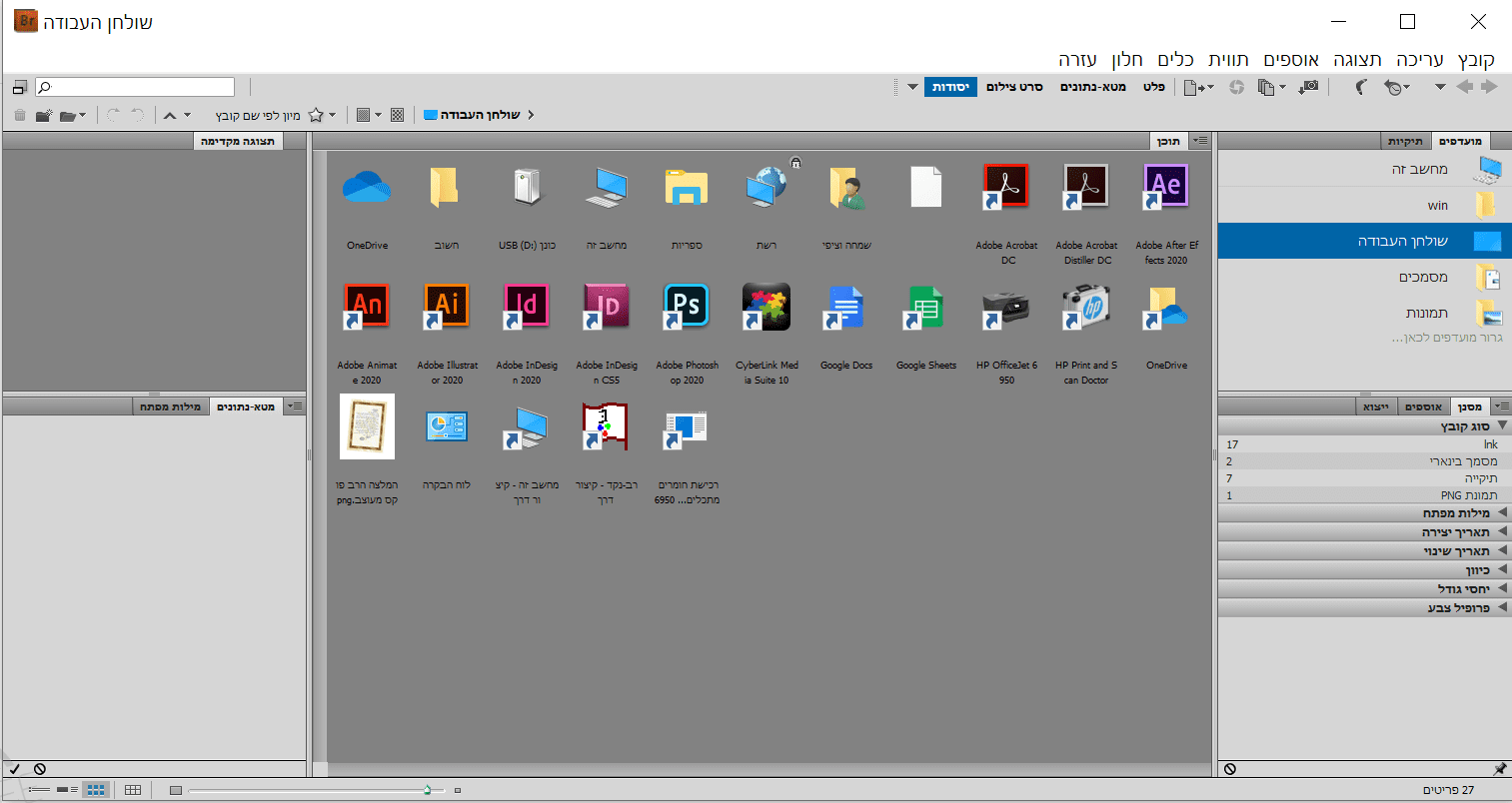1512x803 pixels.
Task: Open the Edit (עריכה) menu
Action: [1419, 60]
